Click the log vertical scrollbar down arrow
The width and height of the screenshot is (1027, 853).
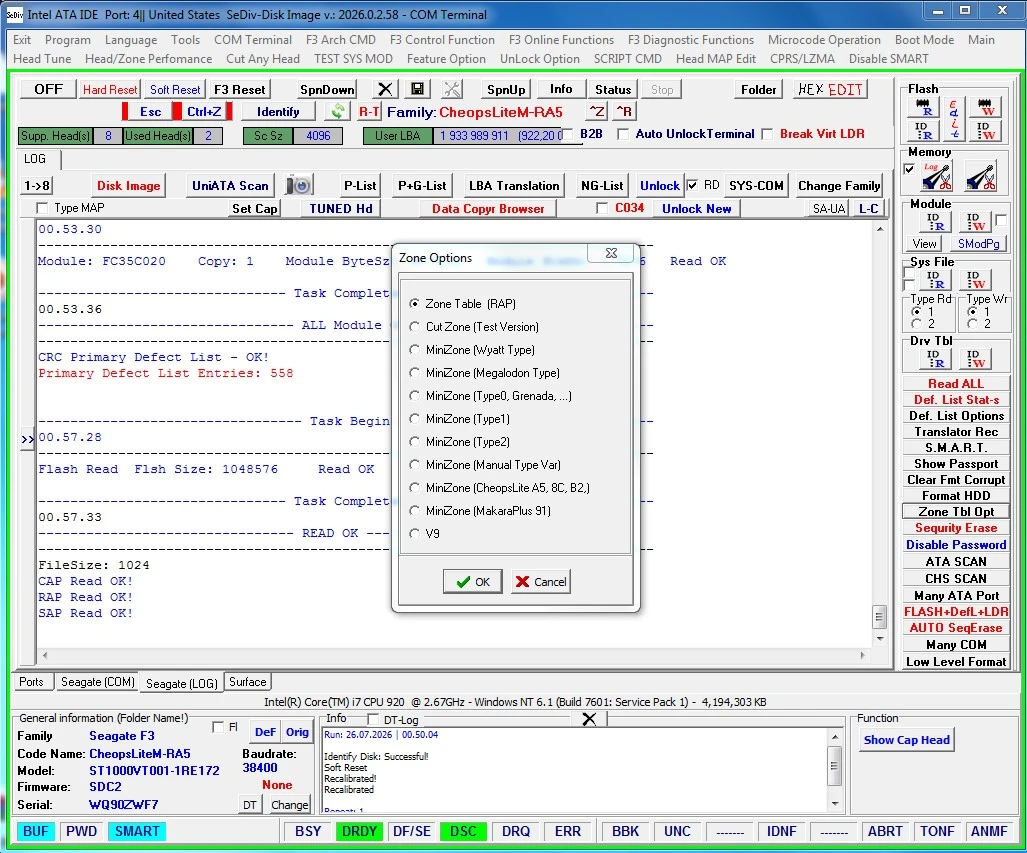[880, 639]
